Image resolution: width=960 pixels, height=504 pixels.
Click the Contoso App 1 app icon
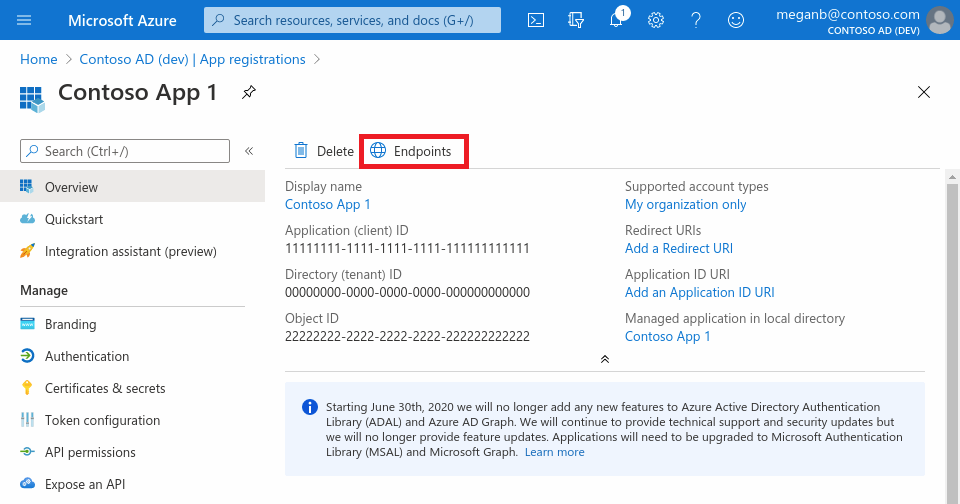(32, 99)
